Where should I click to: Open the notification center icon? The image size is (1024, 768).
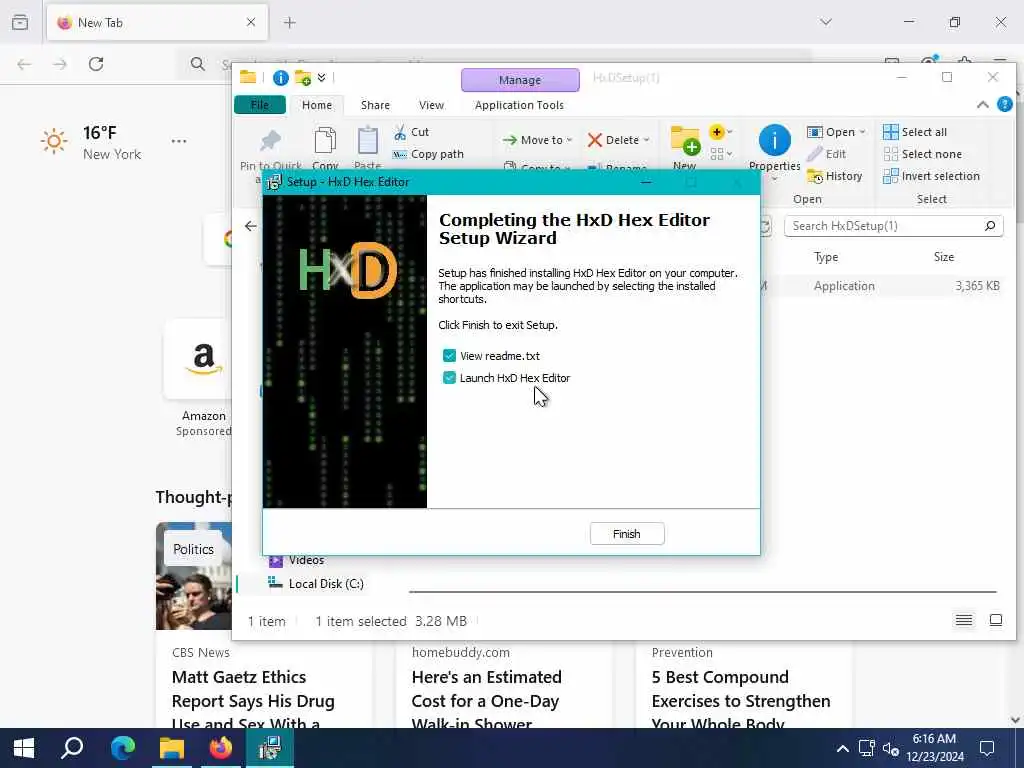987,748
